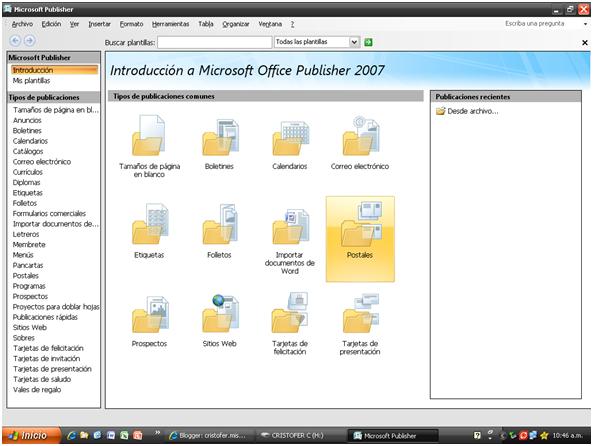Select Mis plantillas in the sidebar
The image size is (593, 446).
[x=31, y=81]
